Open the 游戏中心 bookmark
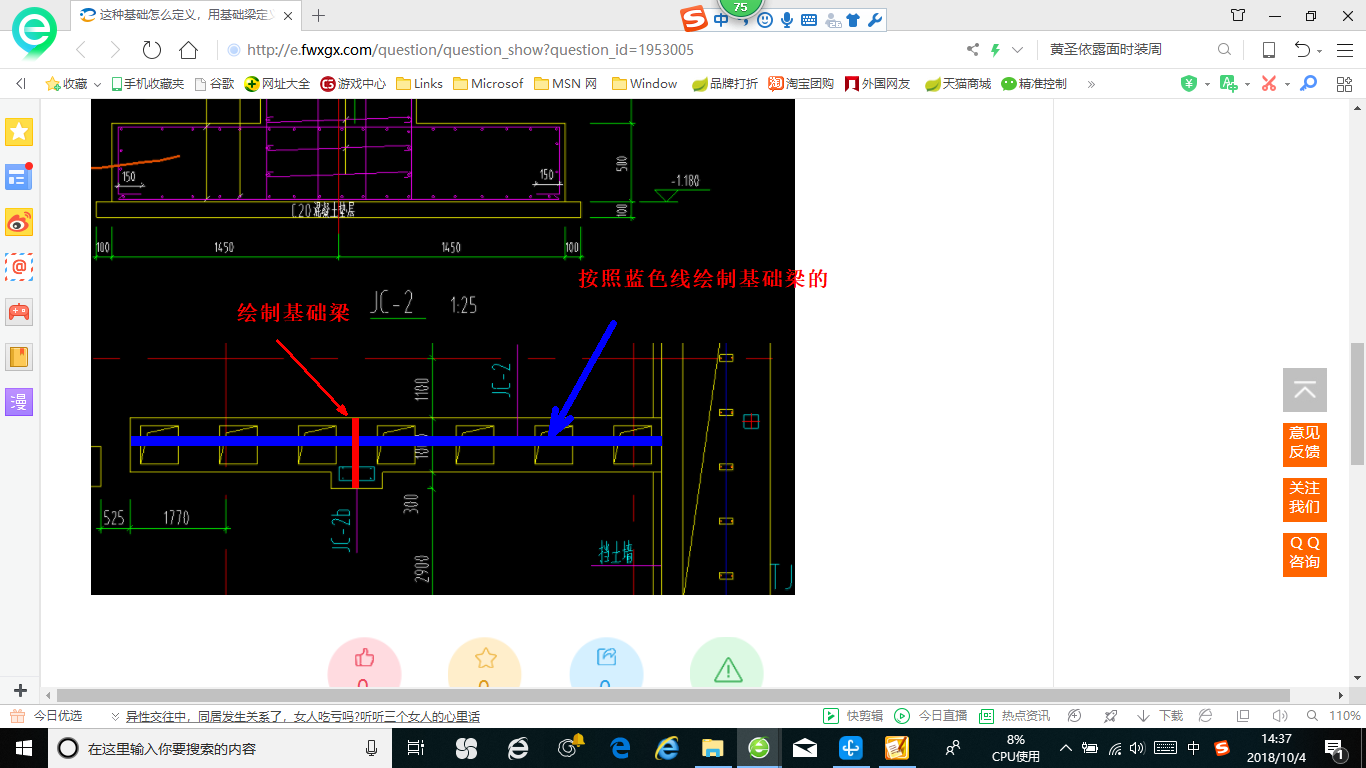This screenshot has width=1366, height=768. pos(353,84)
